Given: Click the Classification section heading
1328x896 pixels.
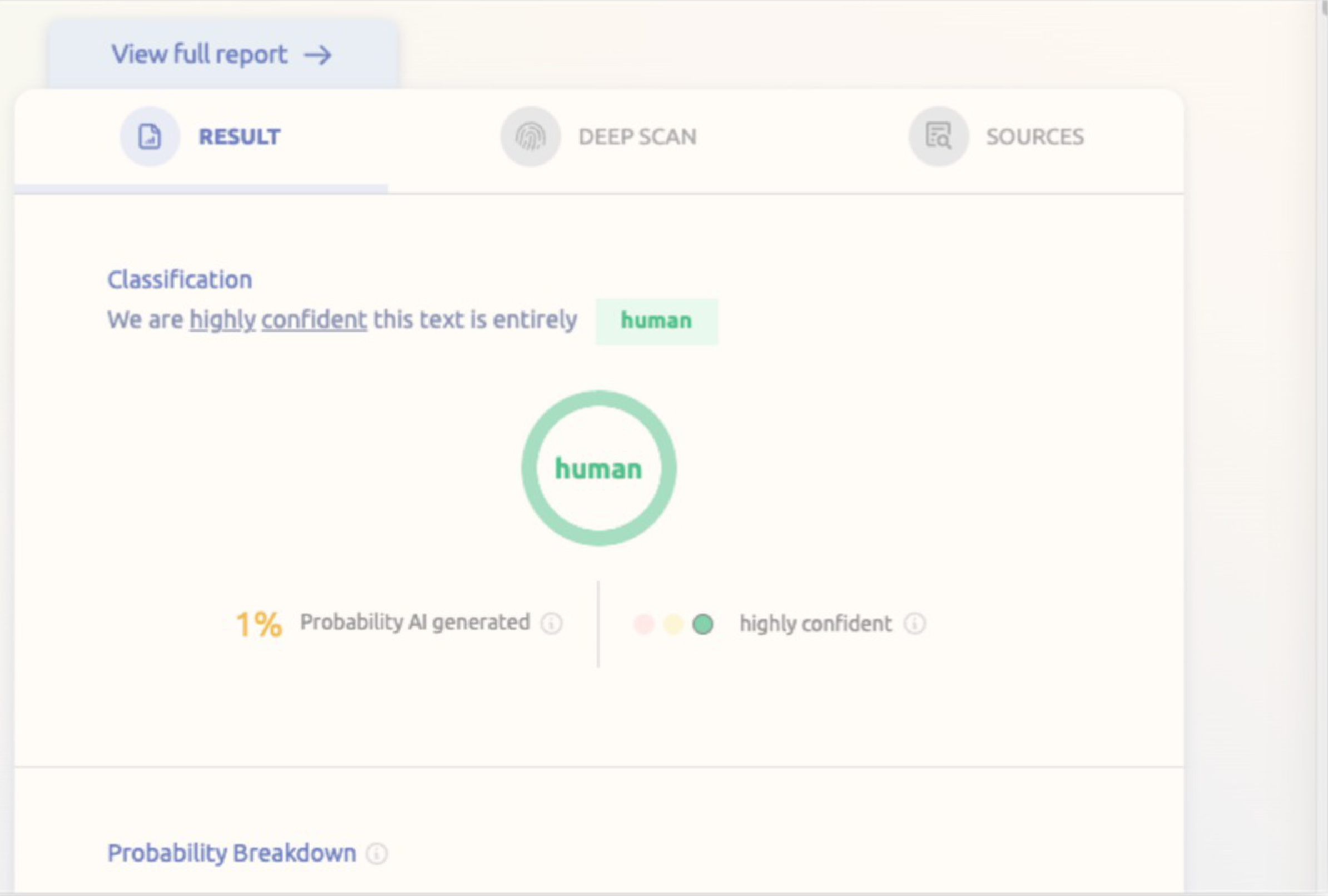Looking at the screenshot, I should (x=180, y=280).
